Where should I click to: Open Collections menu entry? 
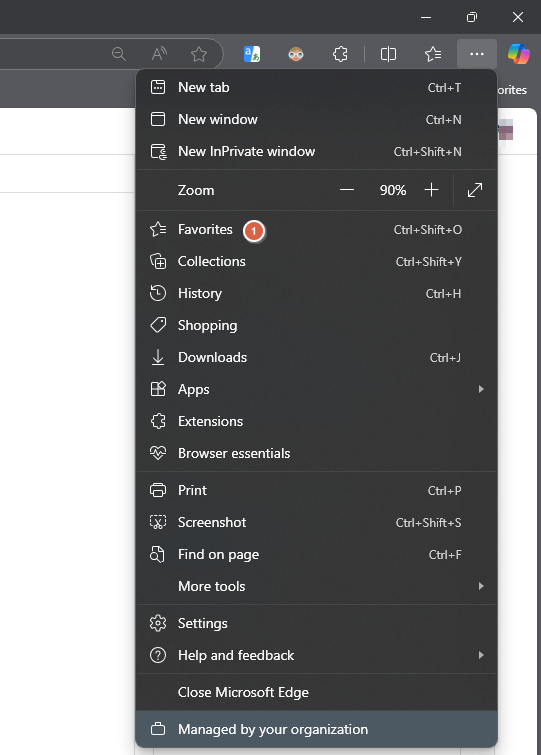[x=317, y=261]
